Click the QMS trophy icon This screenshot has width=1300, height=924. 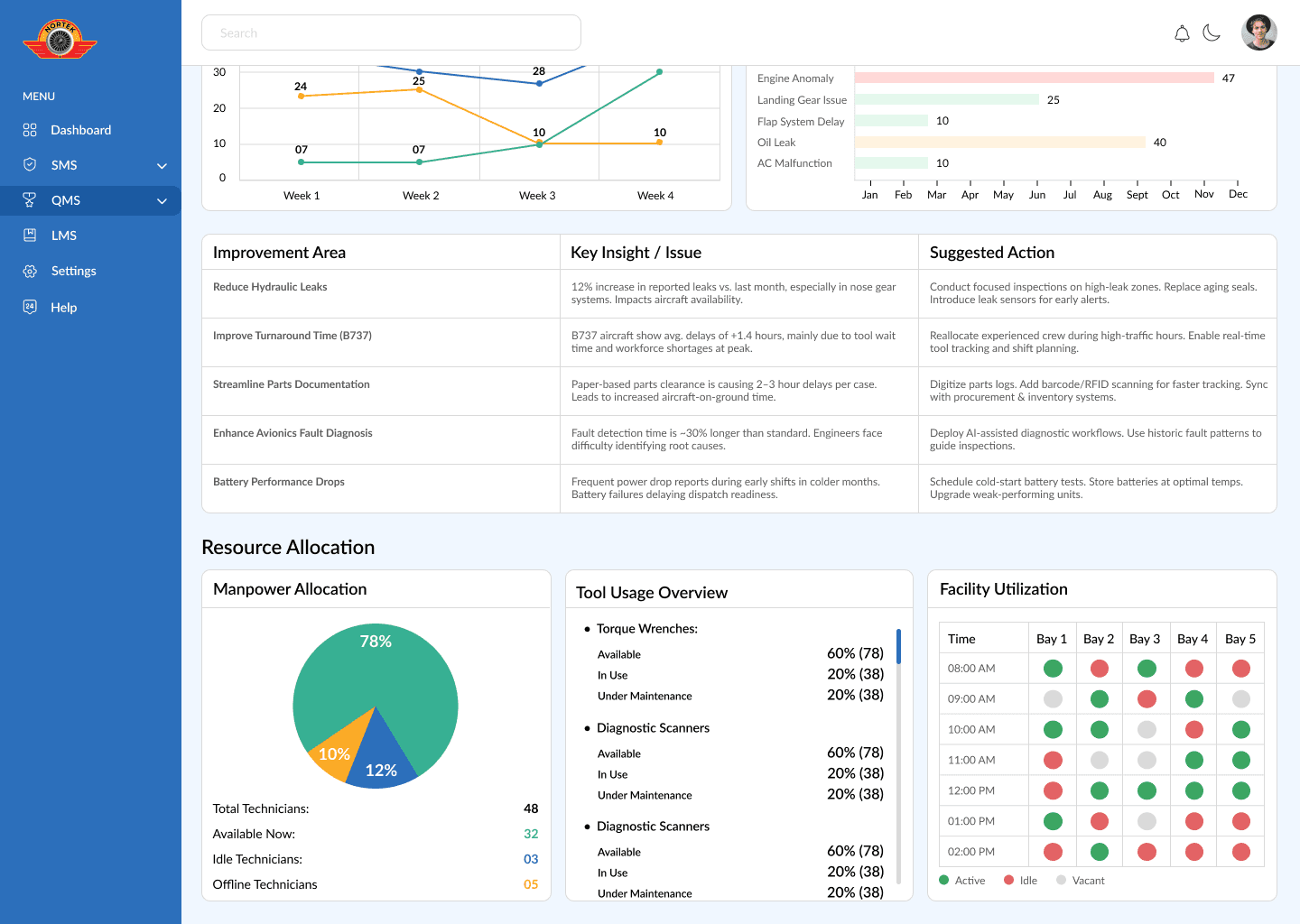point(30,200)
